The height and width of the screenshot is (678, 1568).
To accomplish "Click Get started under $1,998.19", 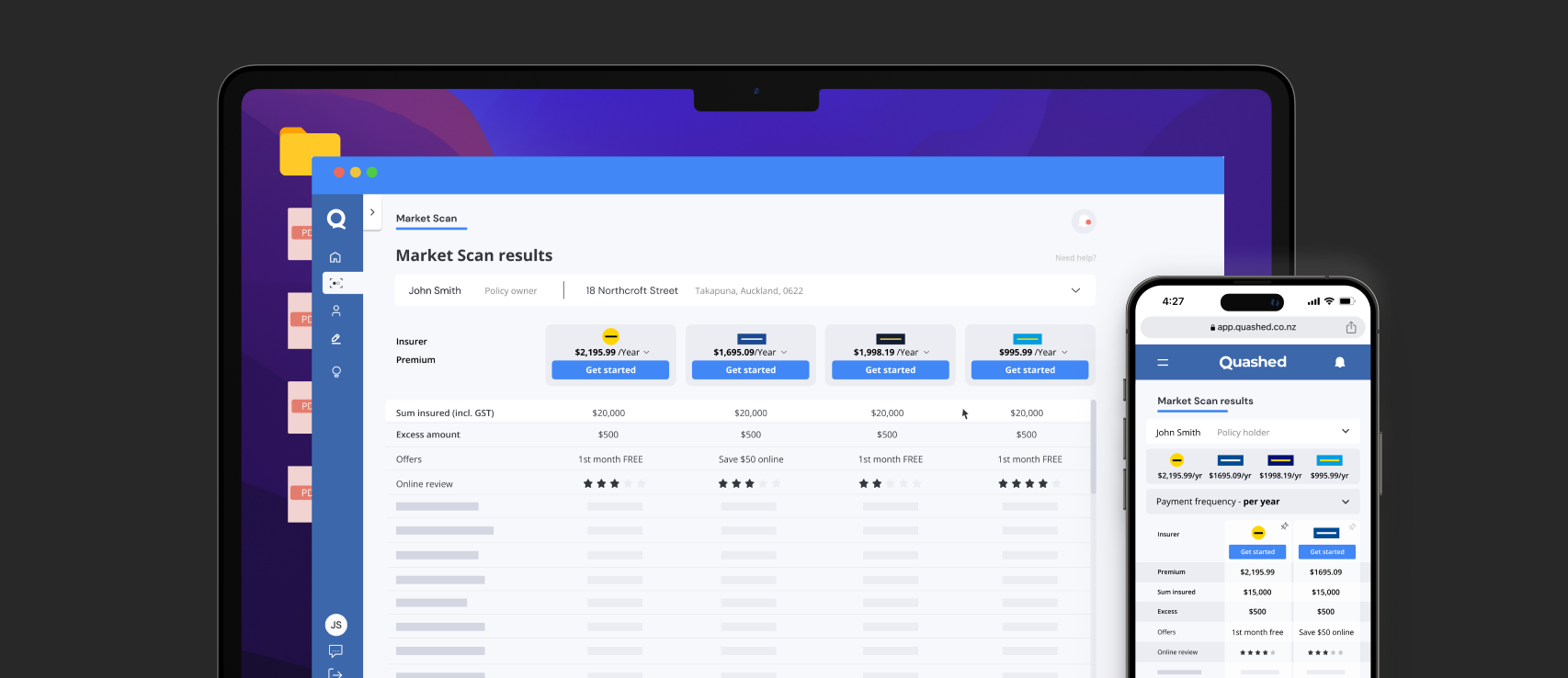I will (x=891, y=370).
